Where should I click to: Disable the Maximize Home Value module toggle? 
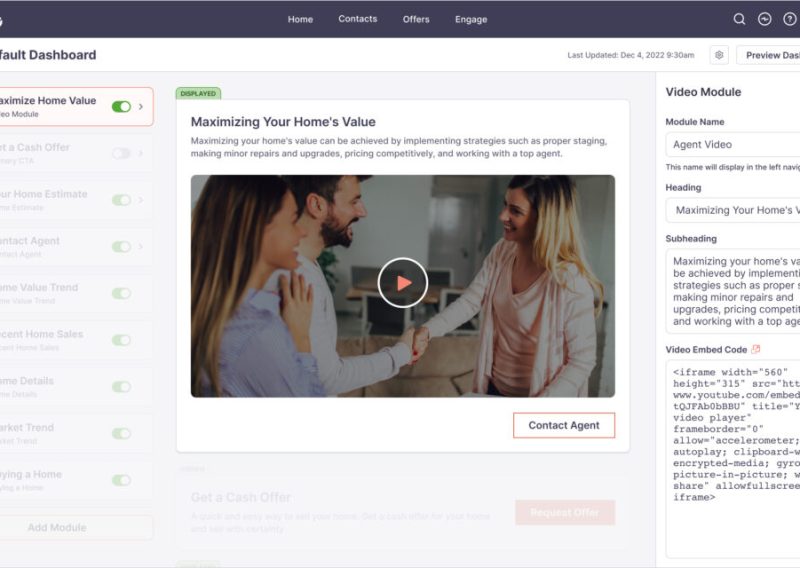[x=121, y=106]
